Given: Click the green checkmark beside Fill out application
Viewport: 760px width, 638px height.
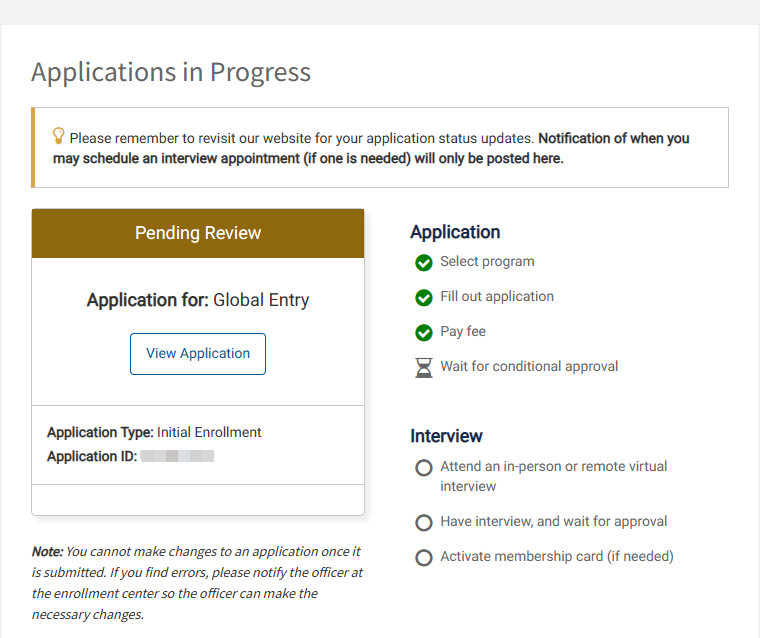Looking at the screenshot, I should (424, 298).
